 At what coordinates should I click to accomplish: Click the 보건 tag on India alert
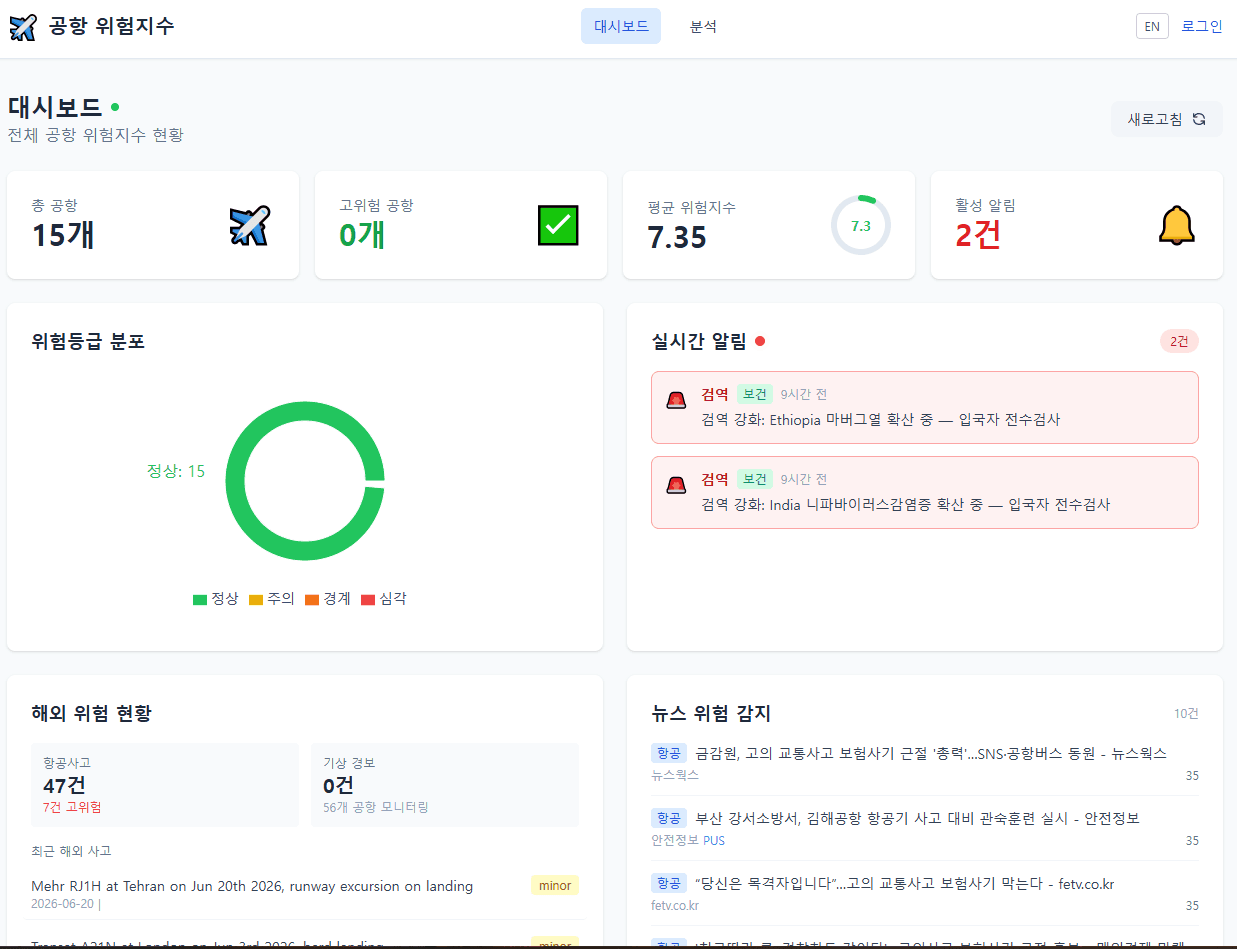755,479
